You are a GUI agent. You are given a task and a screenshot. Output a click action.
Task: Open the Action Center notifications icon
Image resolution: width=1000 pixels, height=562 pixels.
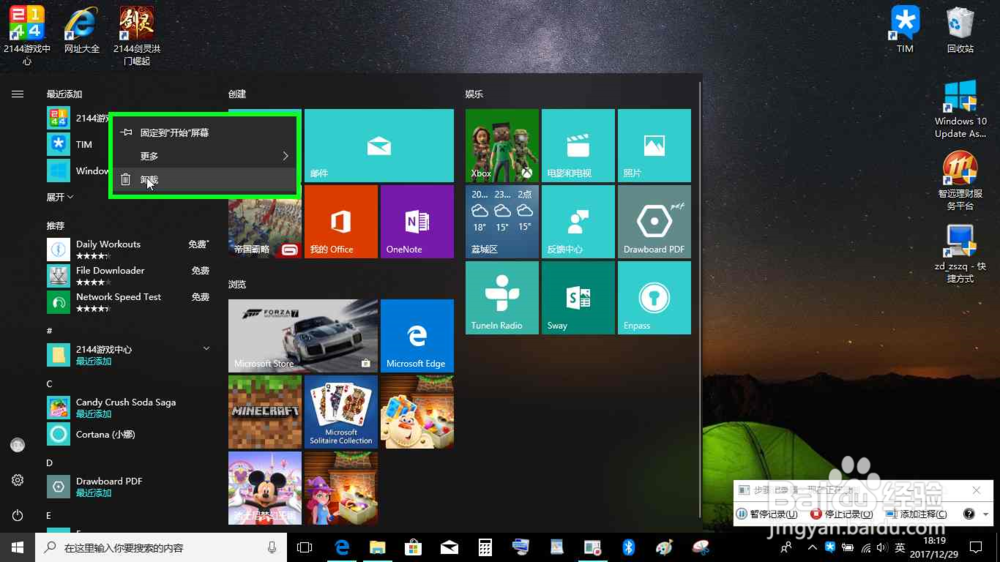pos(976,547)
